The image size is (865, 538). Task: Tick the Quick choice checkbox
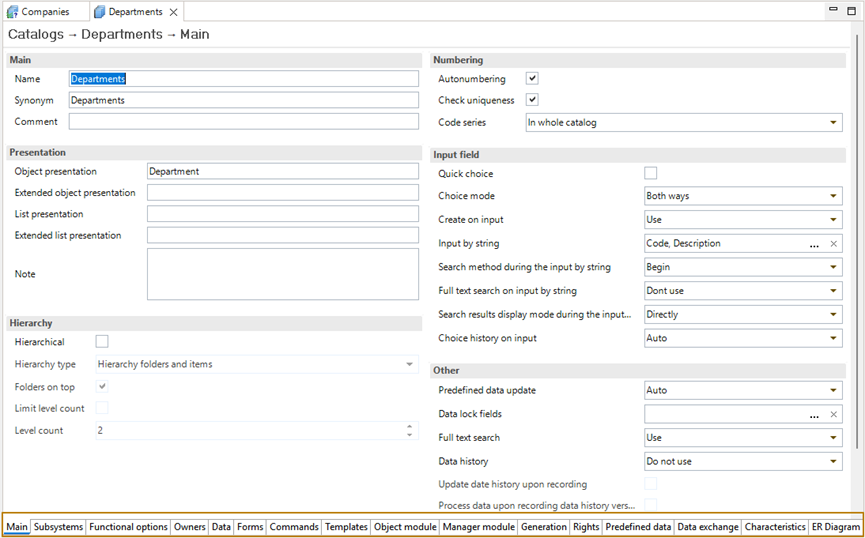651,174
